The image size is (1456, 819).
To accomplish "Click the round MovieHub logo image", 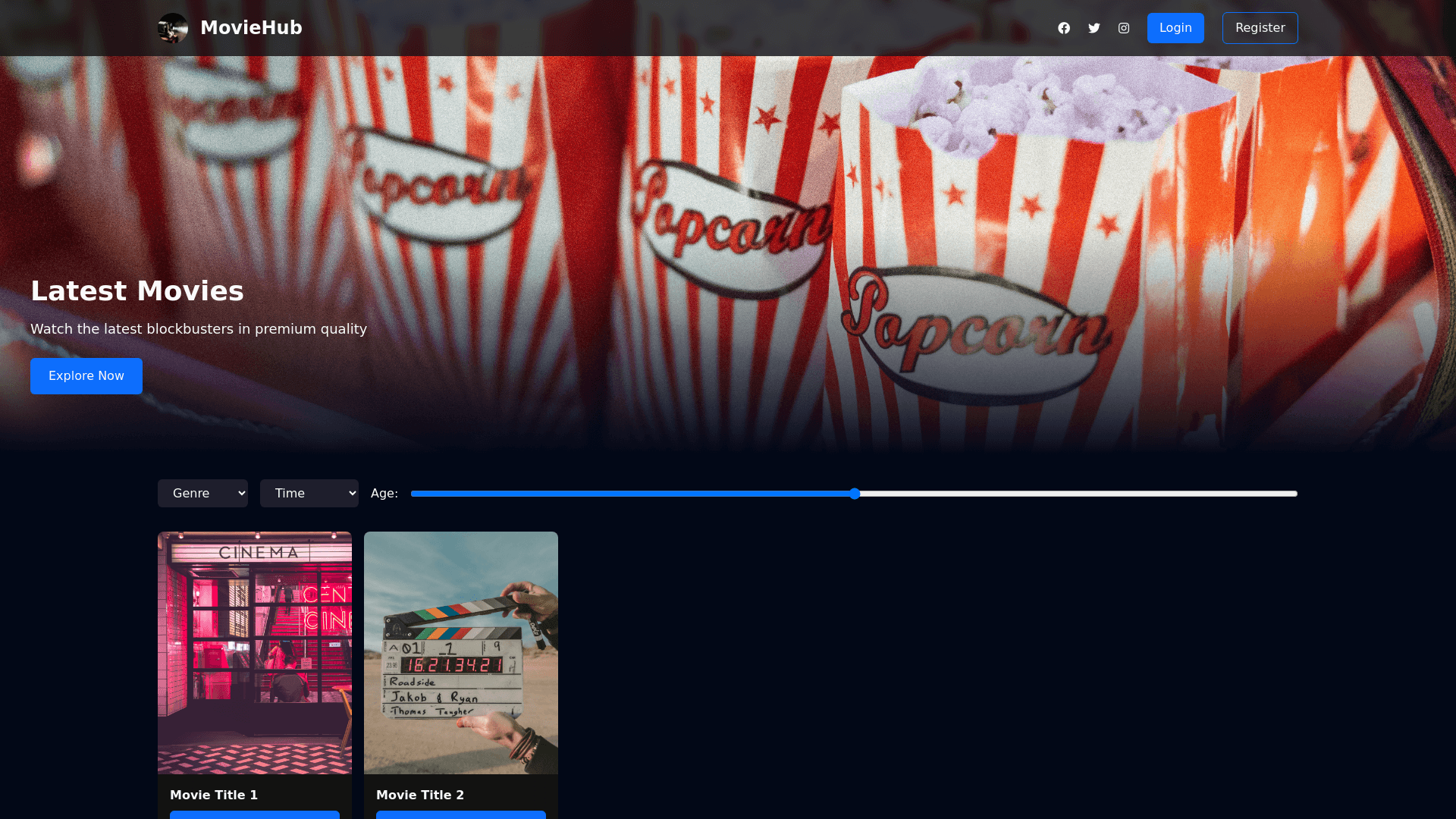I will [173, 28].
